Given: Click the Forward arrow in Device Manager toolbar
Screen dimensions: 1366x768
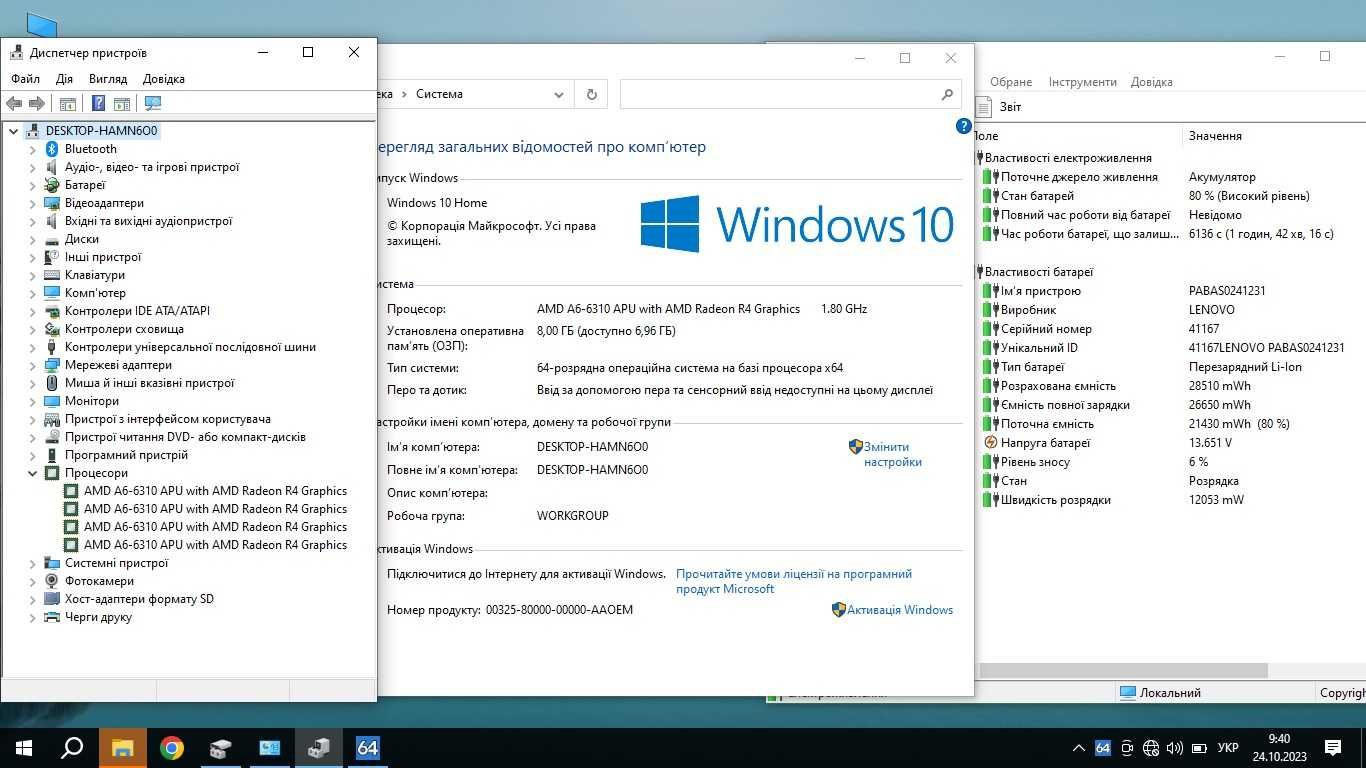Looking at the screenshot, I should point(37,103).
